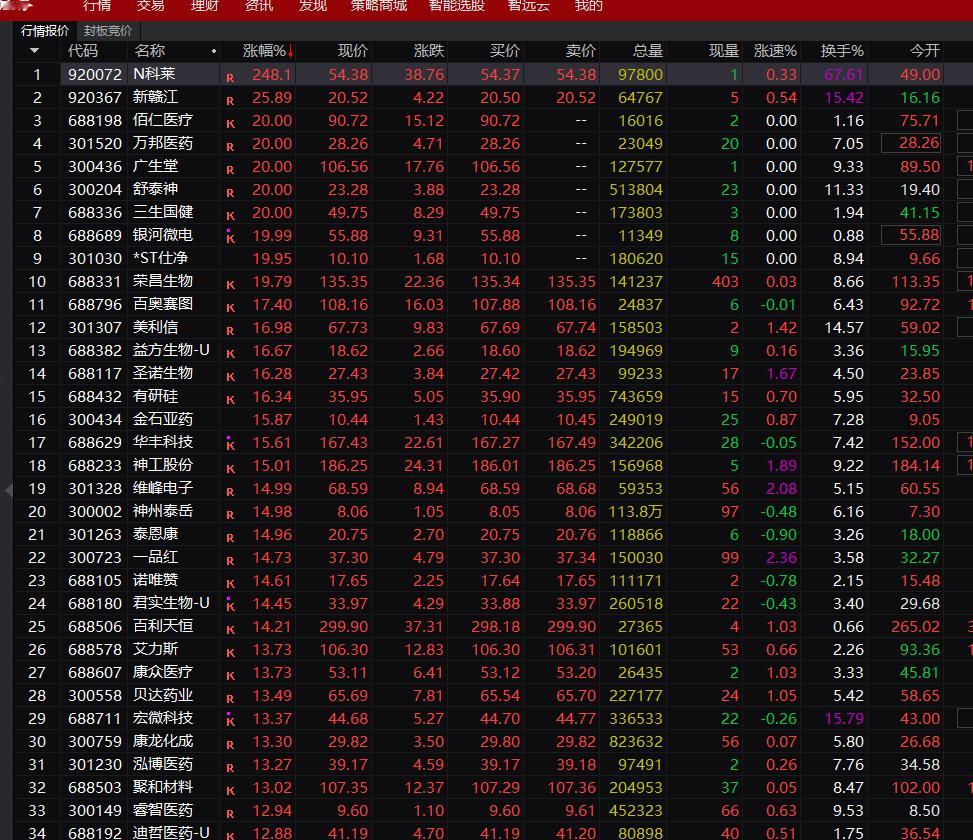Sort by the 涨幅% column header

(x=267, y=51)
